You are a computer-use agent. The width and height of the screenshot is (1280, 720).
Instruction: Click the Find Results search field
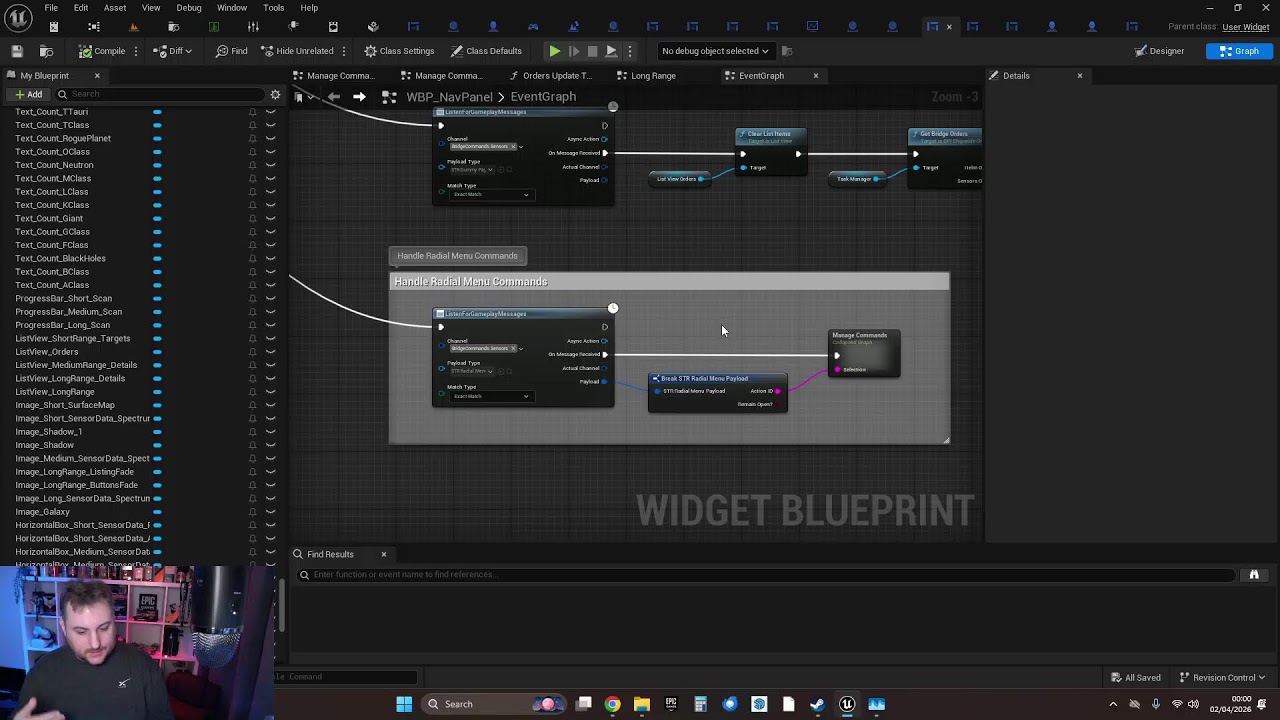click(768, 575)
